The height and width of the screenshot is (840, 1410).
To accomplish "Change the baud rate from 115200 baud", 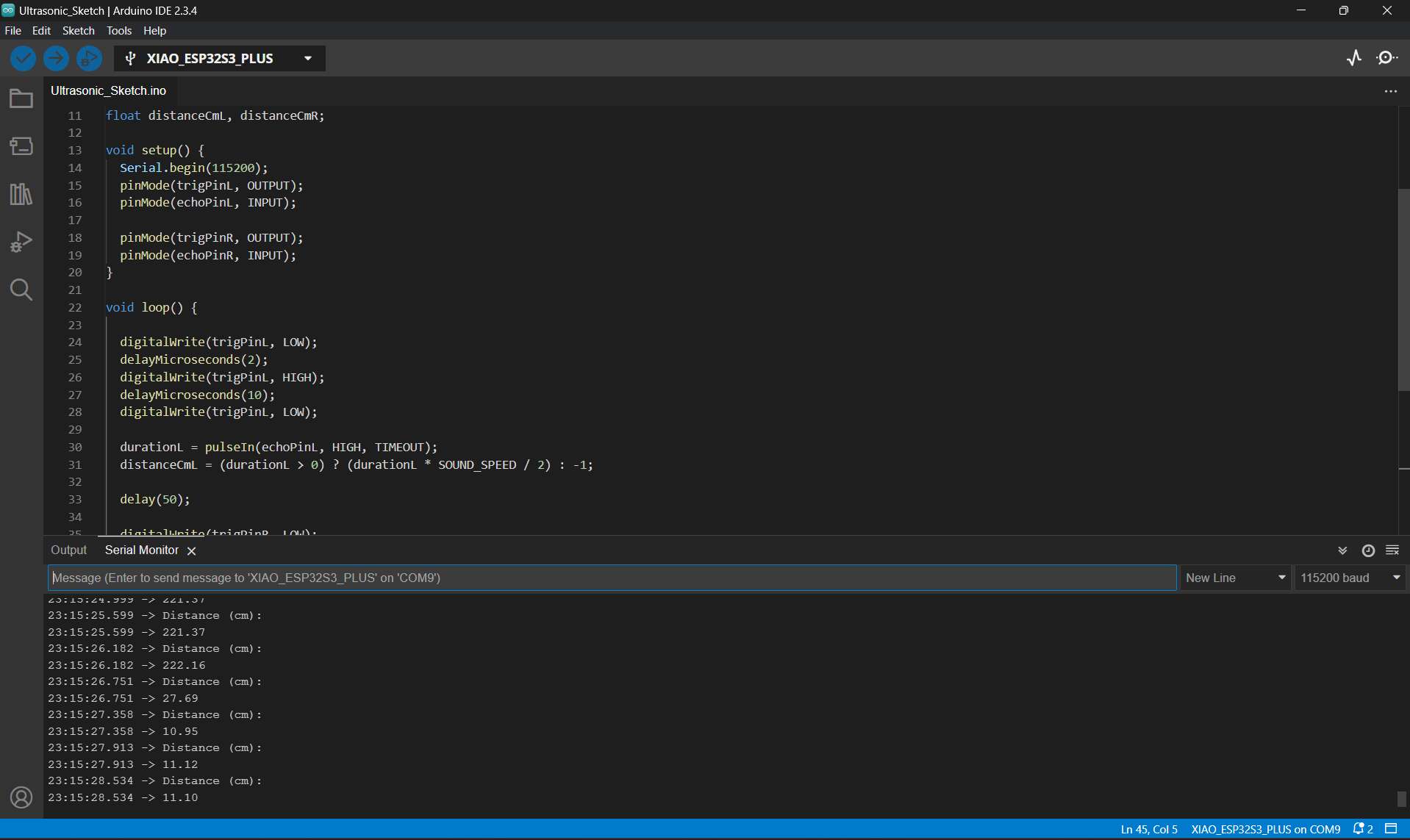I will pyautogui.click(x=1350, y=578).
